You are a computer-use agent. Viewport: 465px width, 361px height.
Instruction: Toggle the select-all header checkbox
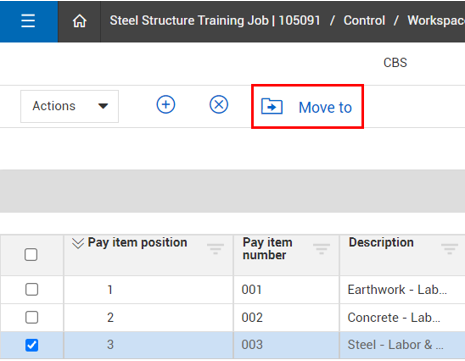(31, 255)
